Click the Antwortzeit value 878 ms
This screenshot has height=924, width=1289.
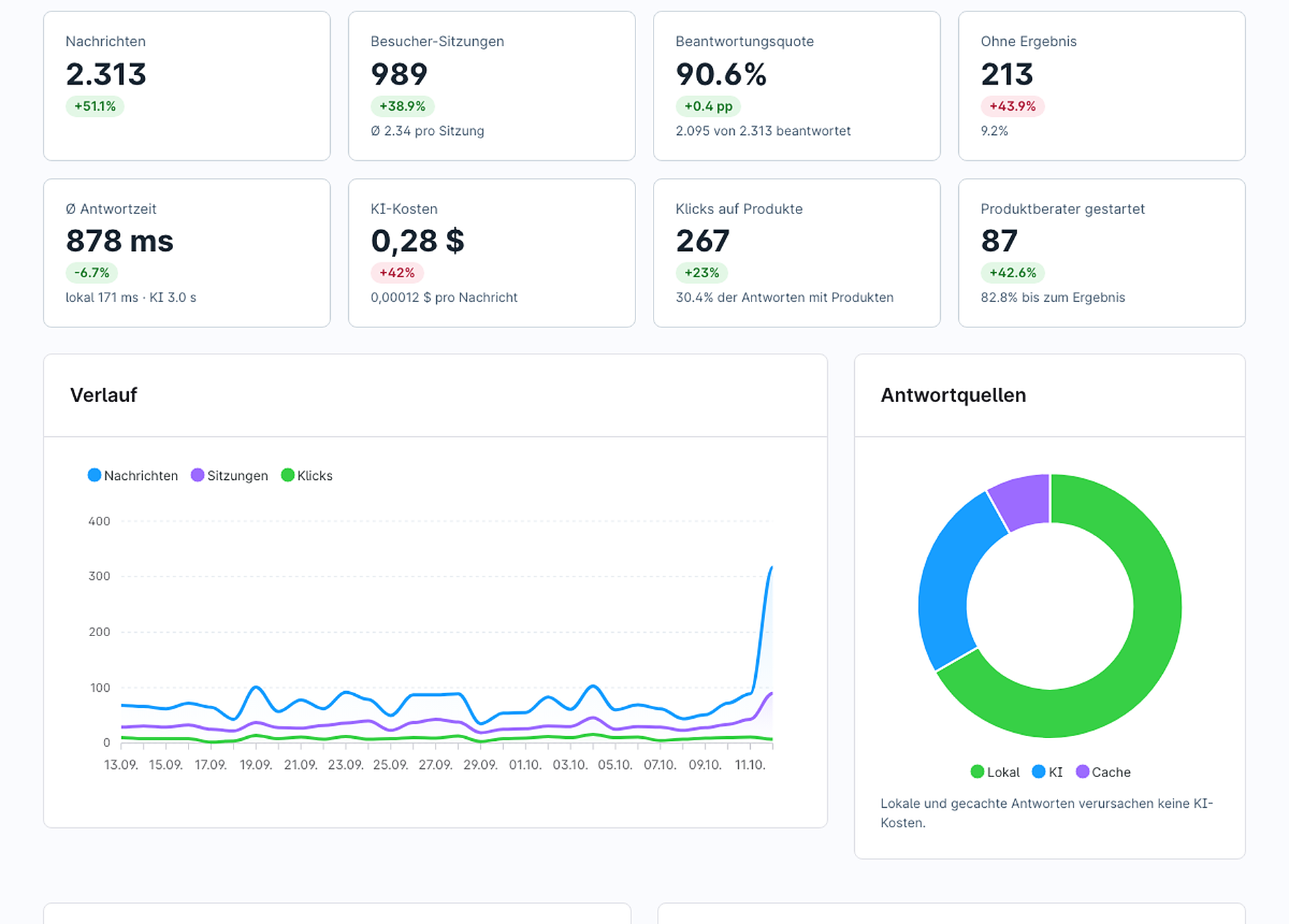119,241
